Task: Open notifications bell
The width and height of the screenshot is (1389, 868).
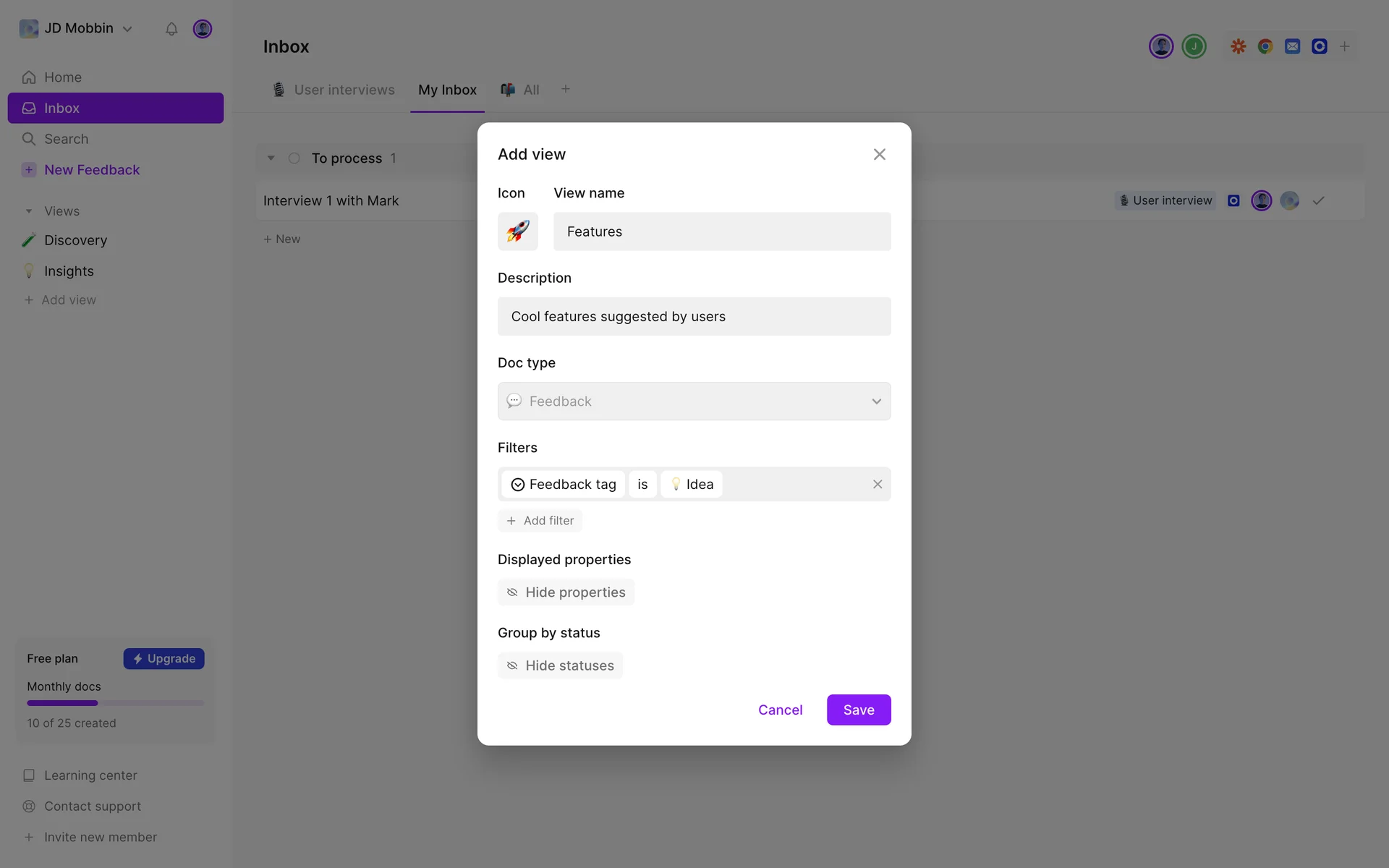Action: pos(171,29)
